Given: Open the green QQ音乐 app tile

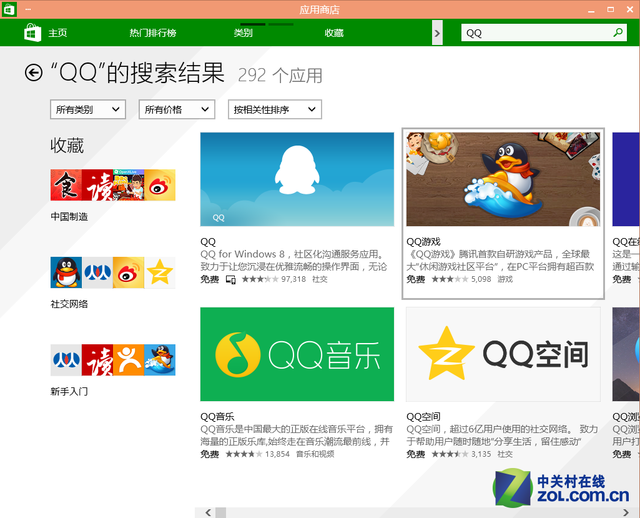Looking at the screenshot, I should 297,355.
